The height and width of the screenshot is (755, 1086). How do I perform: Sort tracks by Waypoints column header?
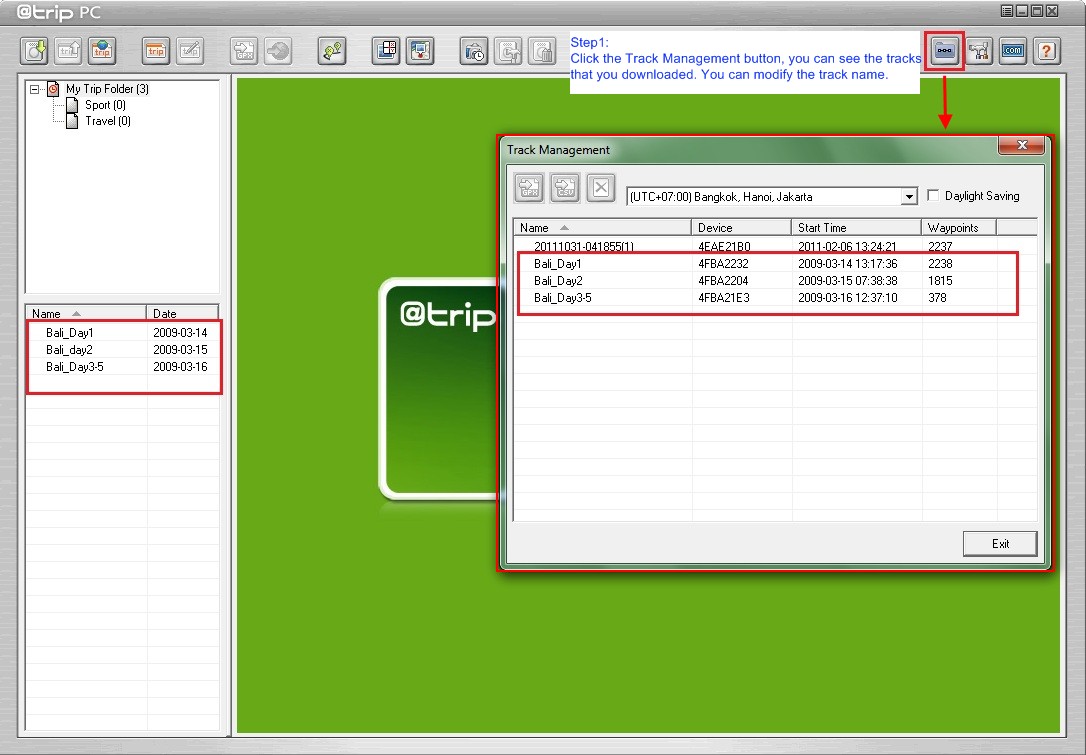959,228
